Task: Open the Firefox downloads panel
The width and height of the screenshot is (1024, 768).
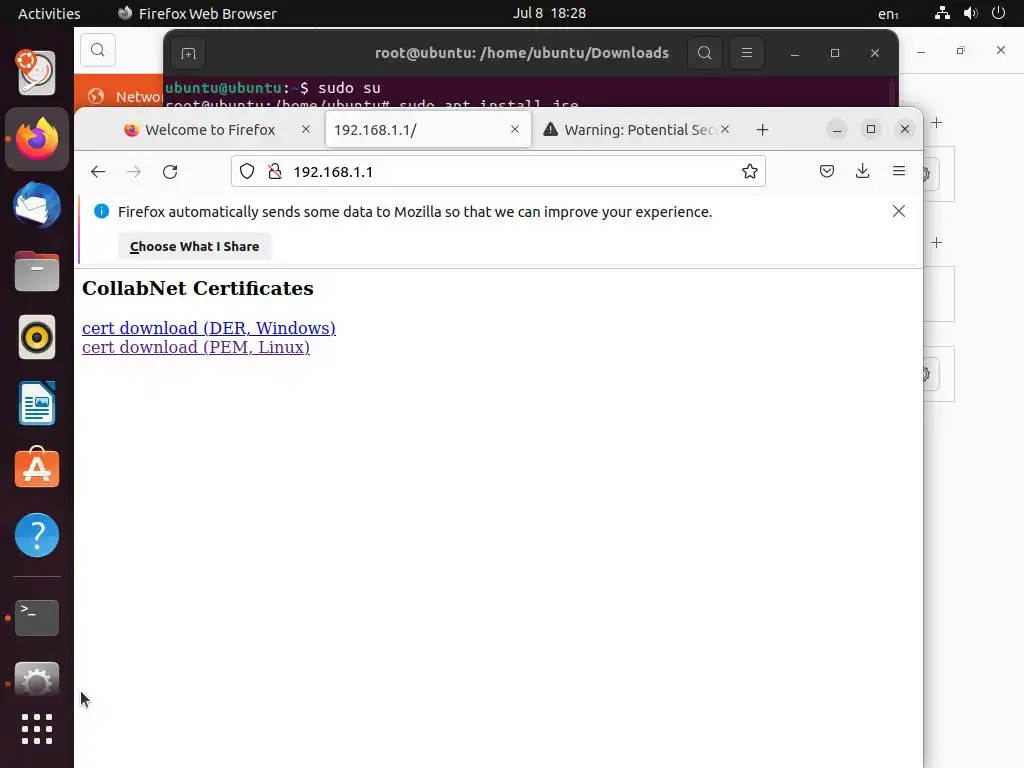Action: pos(863,171)
